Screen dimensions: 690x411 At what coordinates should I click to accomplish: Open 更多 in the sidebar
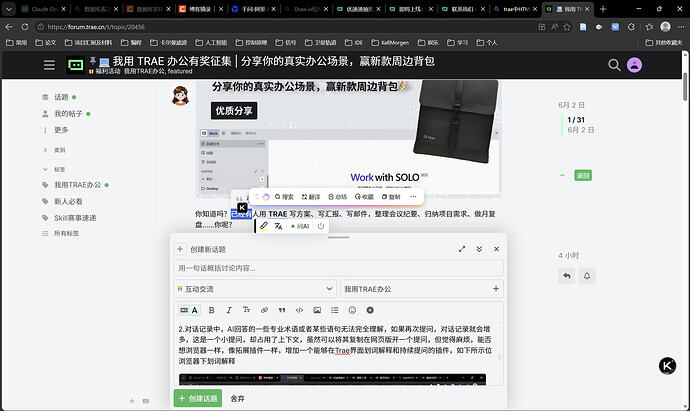pyautogui.click(x=61, y=130)
